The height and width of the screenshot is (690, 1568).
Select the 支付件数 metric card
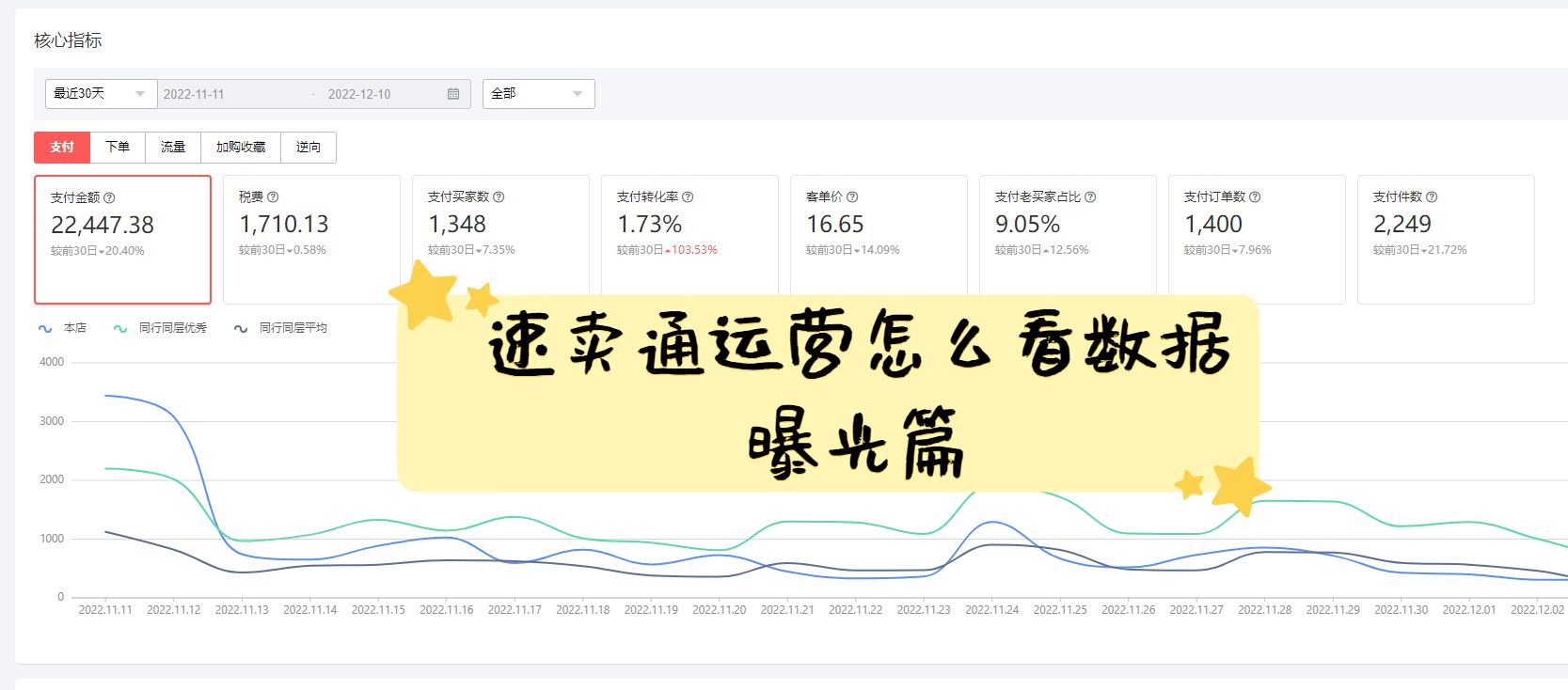pos(1446,240)
